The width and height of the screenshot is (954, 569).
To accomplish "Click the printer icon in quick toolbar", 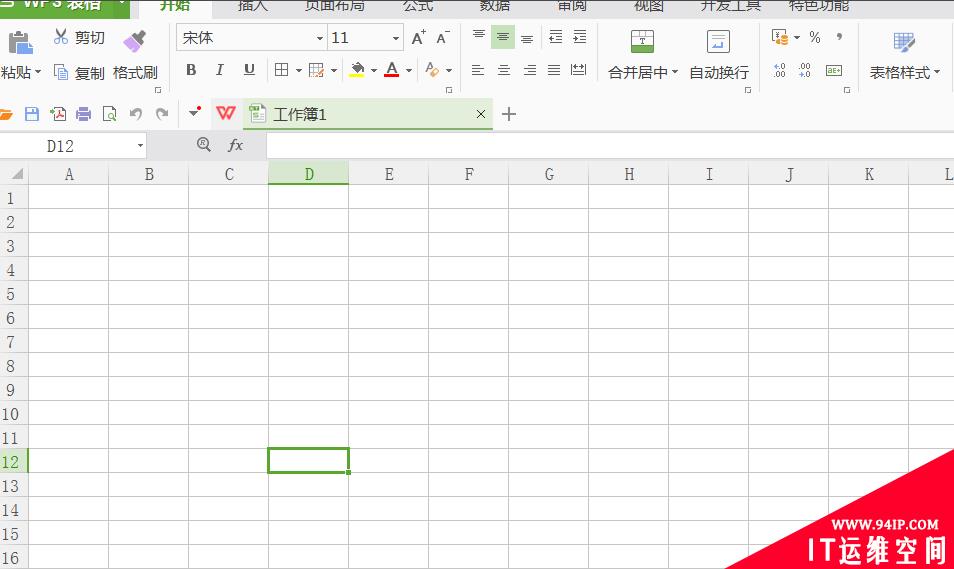I will [x=83, y=114].
